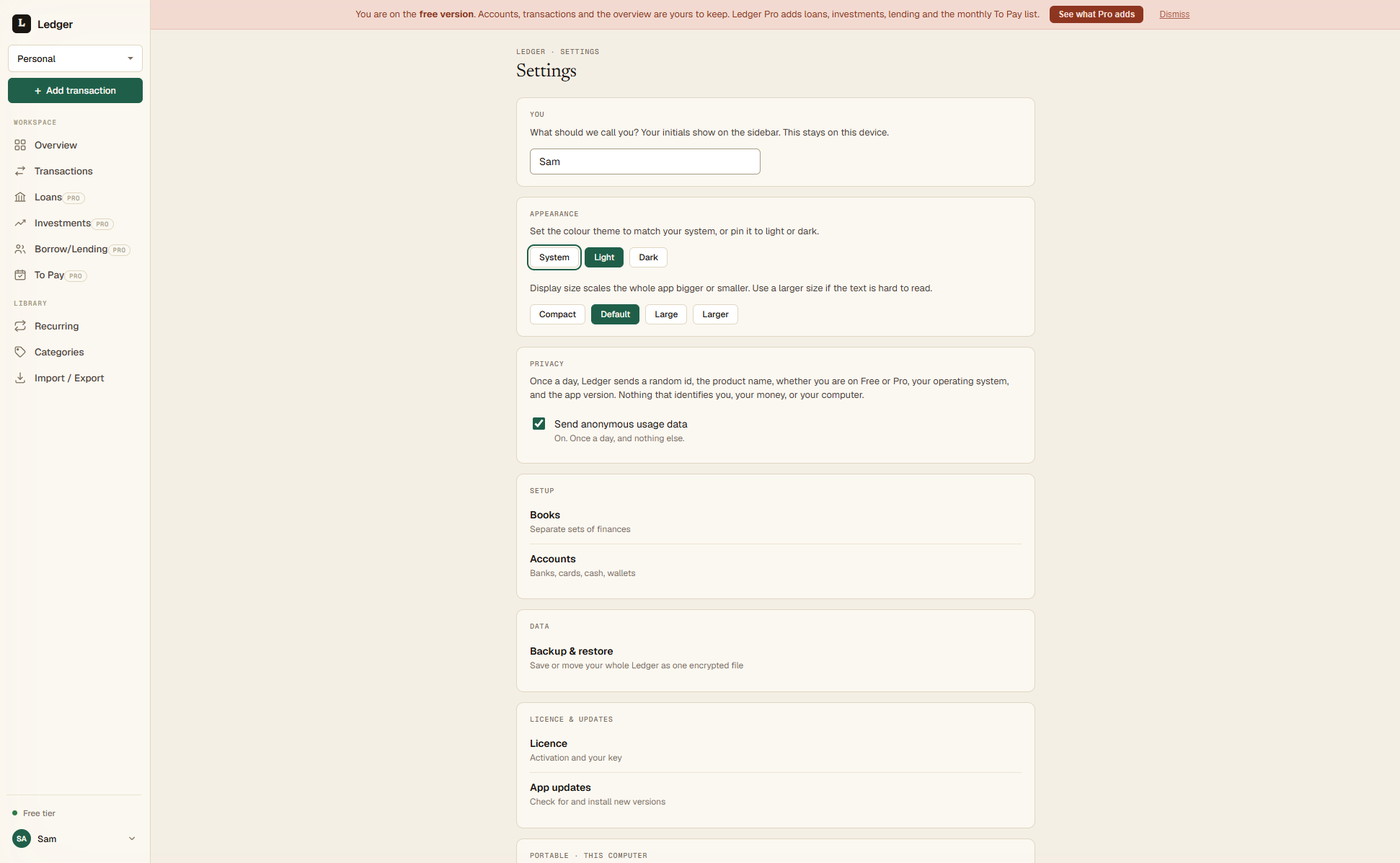The height and width of the screenshot is (863, 1400).
Task: Select the System colour theme
Action: (554, 258)
